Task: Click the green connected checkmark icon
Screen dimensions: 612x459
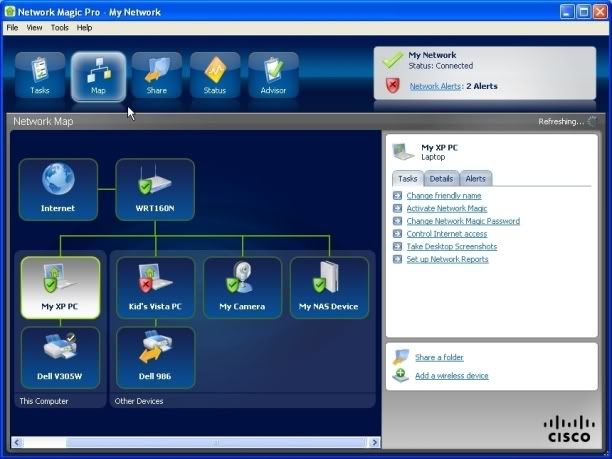Action: (393, 60)
